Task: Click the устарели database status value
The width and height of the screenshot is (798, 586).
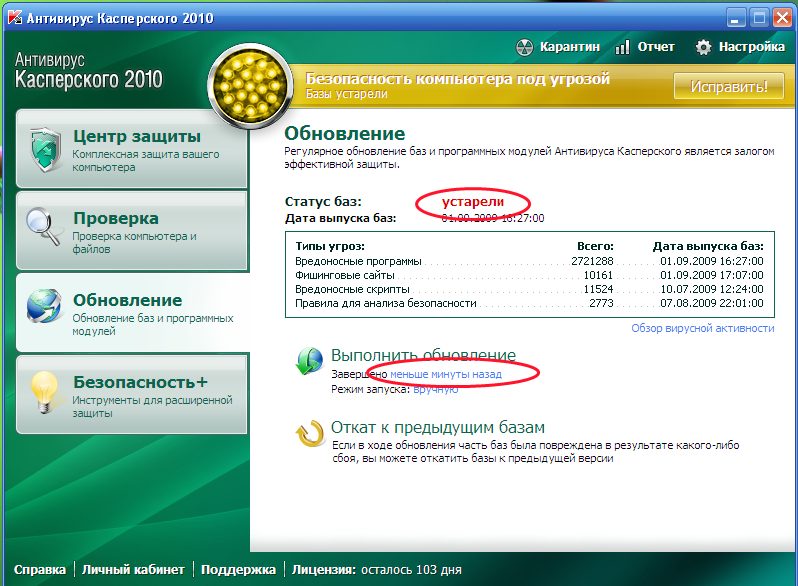Action: click(x=473, y=202)
